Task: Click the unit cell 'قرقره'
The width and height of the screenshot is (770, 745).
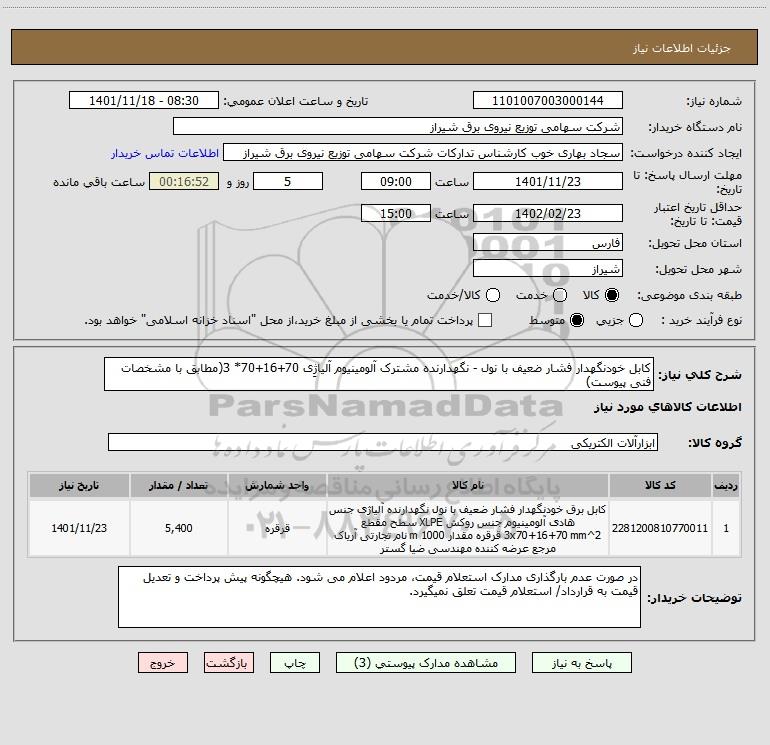Action: coord(277,528)
